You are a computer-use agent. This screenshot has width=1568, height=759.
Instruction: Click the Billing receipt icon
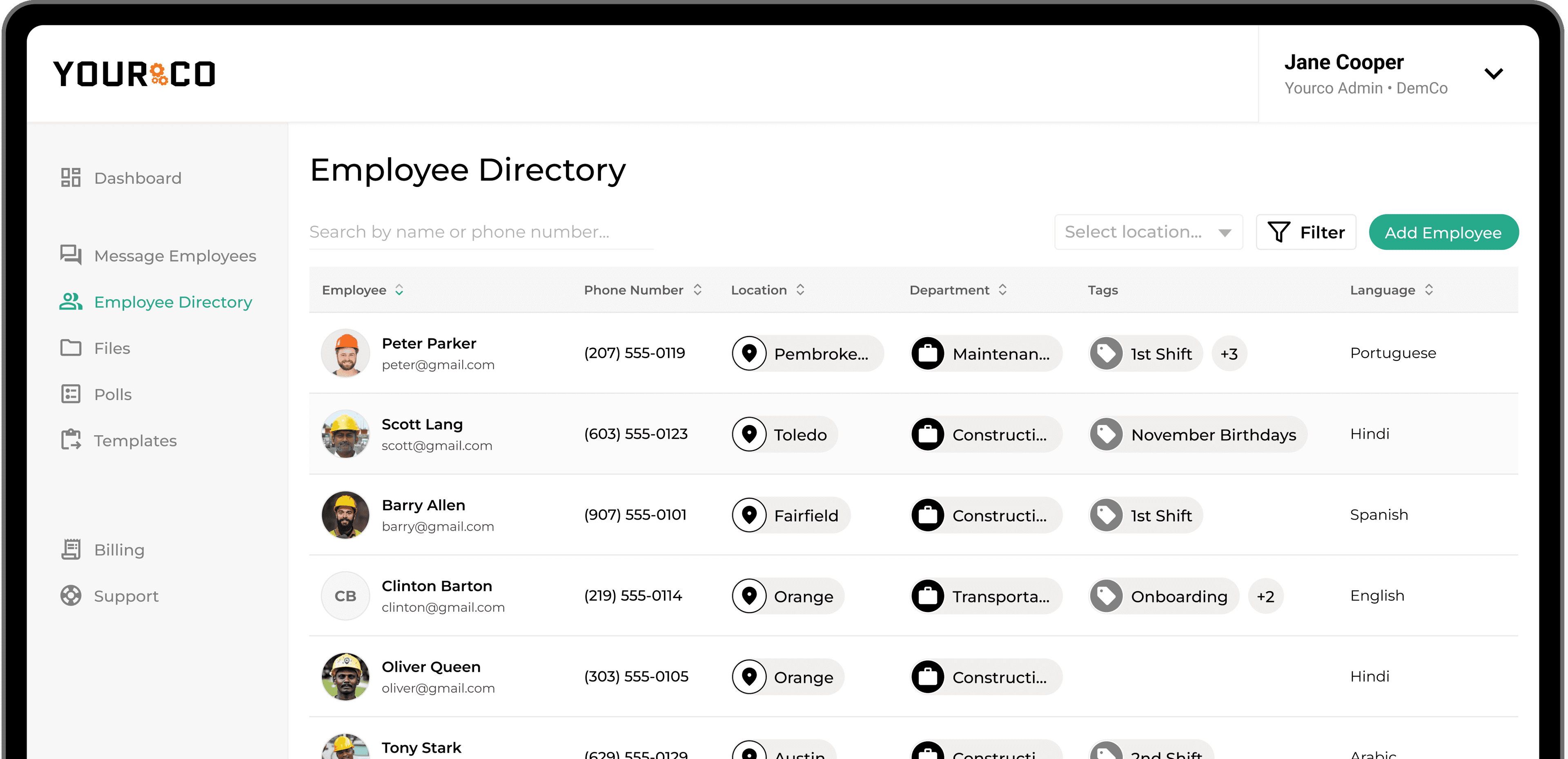pos(71,549)
